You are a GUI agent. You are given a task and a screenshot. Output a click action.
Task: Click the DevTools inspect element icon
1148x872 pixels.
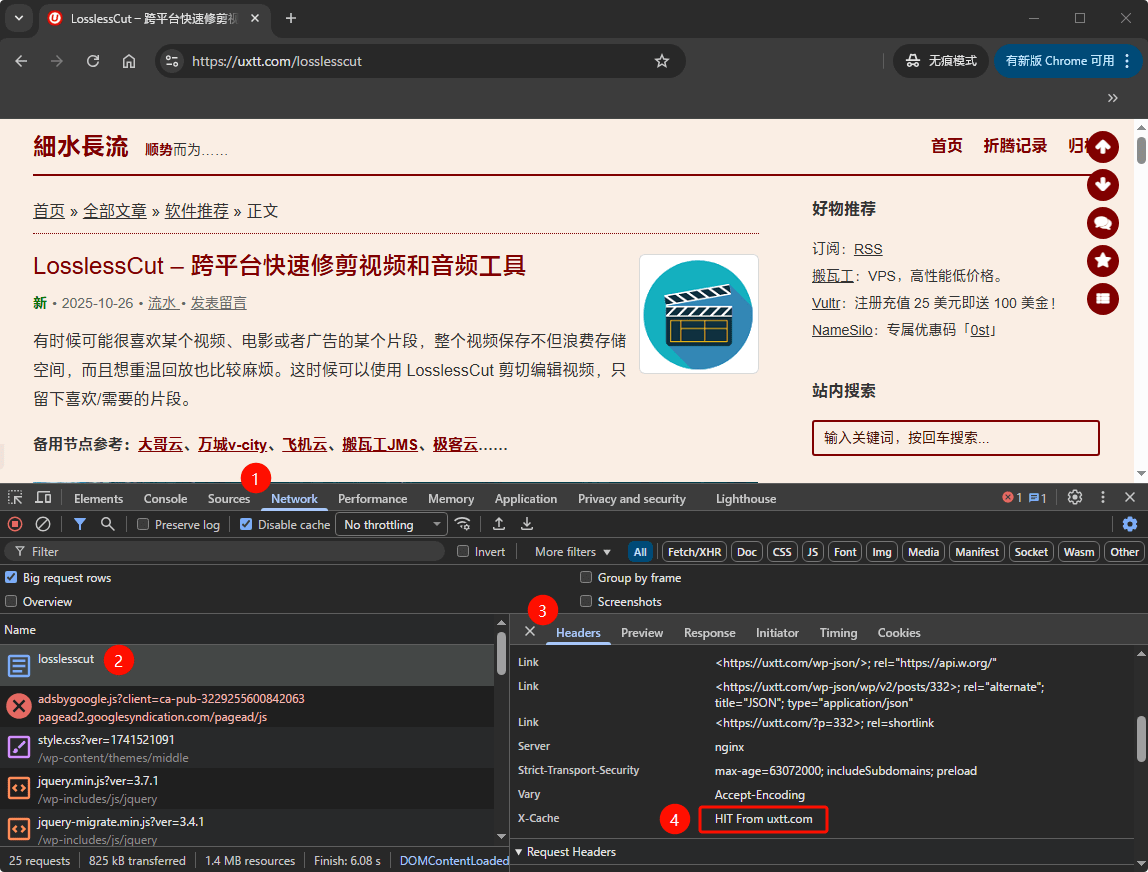(15, 498)
